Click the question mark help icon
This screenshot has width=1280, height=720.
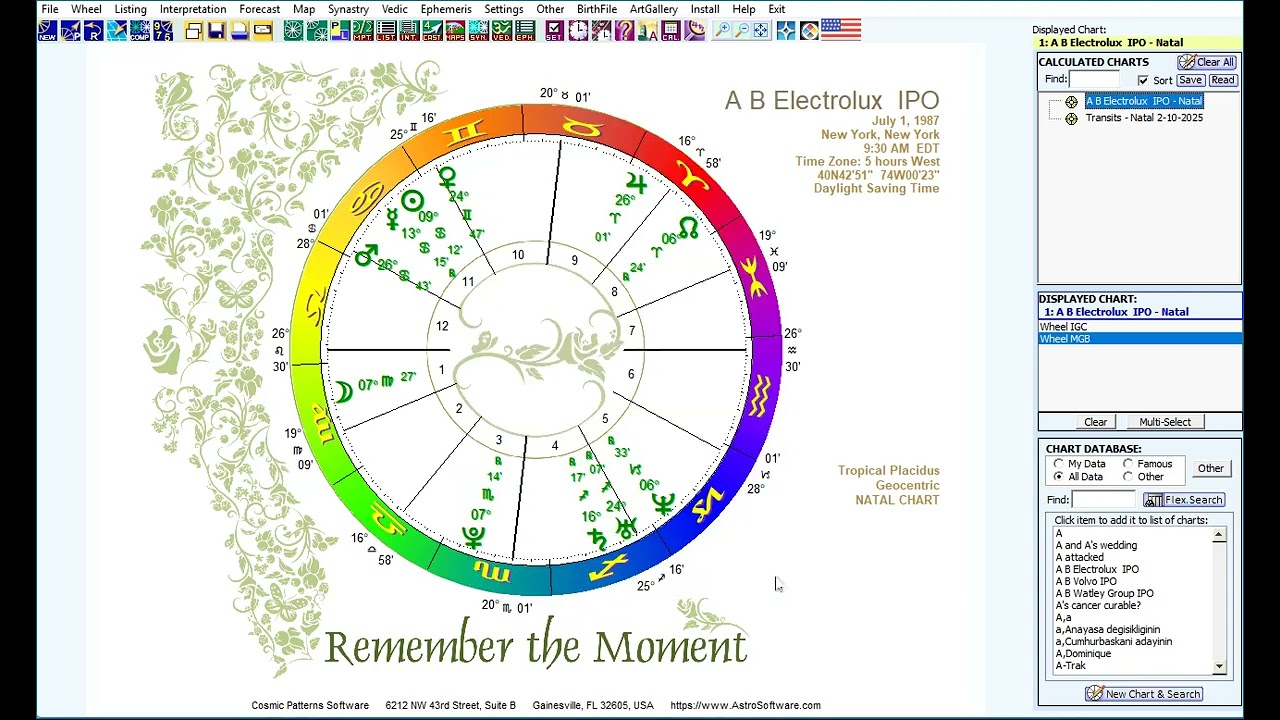pyautogui.click(x=624, y=31)
